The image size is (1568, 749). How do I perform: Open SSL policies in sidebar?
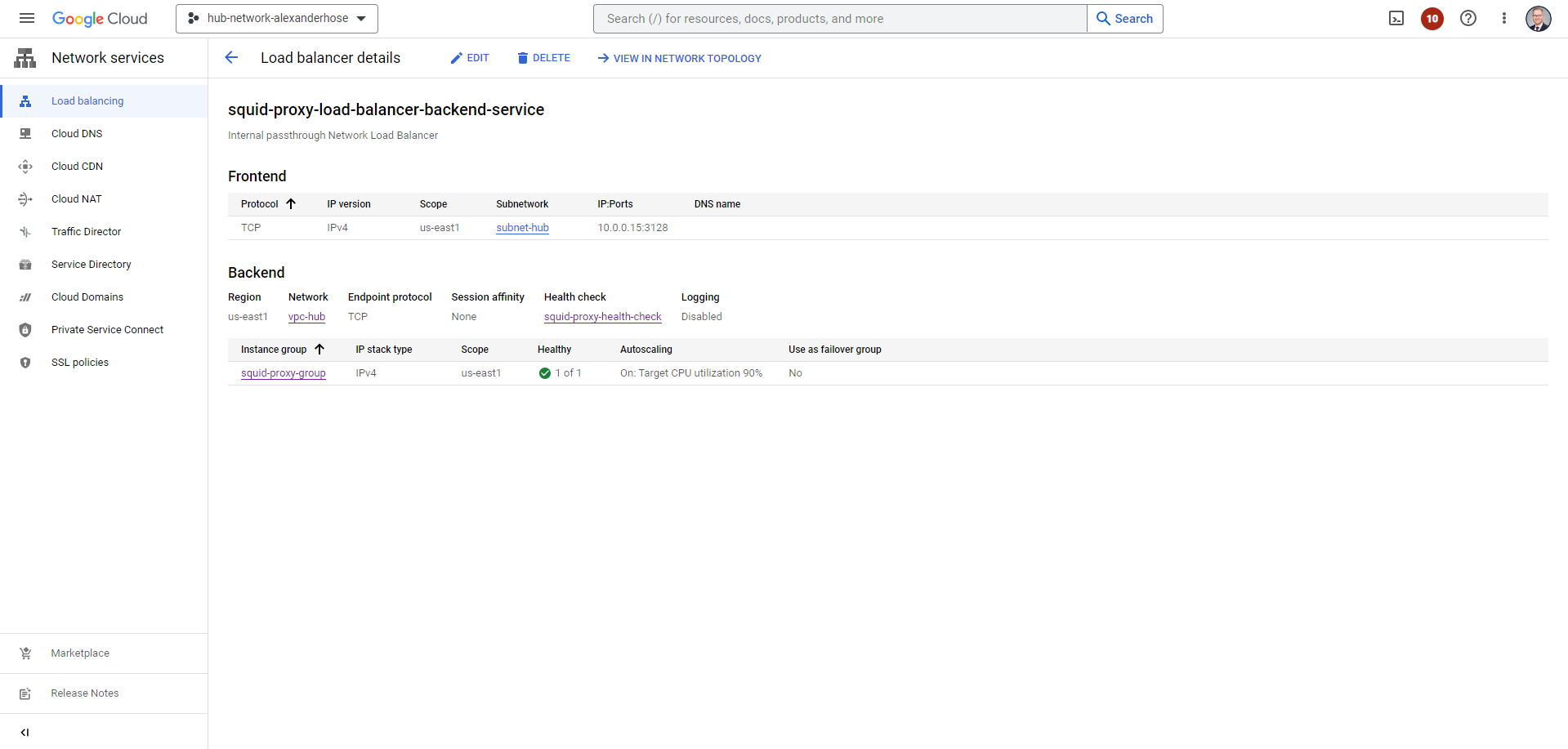point(104,363)
